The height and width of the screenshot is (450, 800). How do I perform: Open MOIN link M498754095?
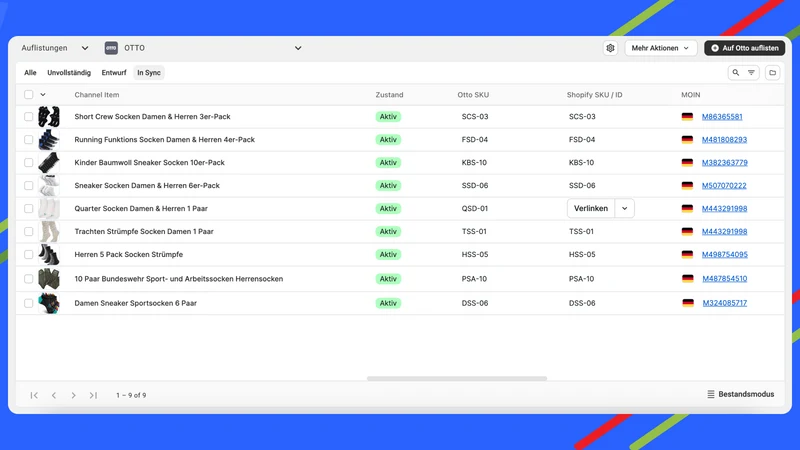click(x=724, y=255)
